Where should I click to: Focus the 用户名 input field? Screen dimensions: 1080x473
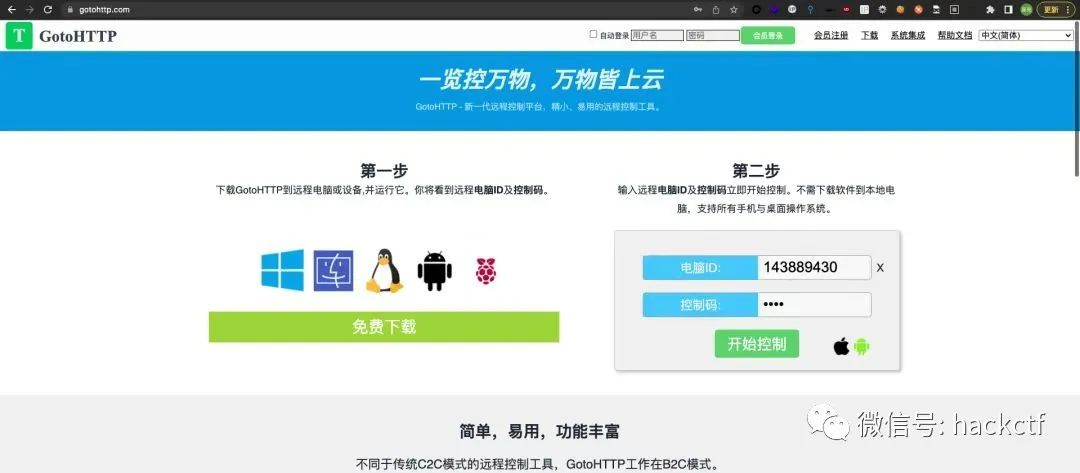tap(657, 35)
